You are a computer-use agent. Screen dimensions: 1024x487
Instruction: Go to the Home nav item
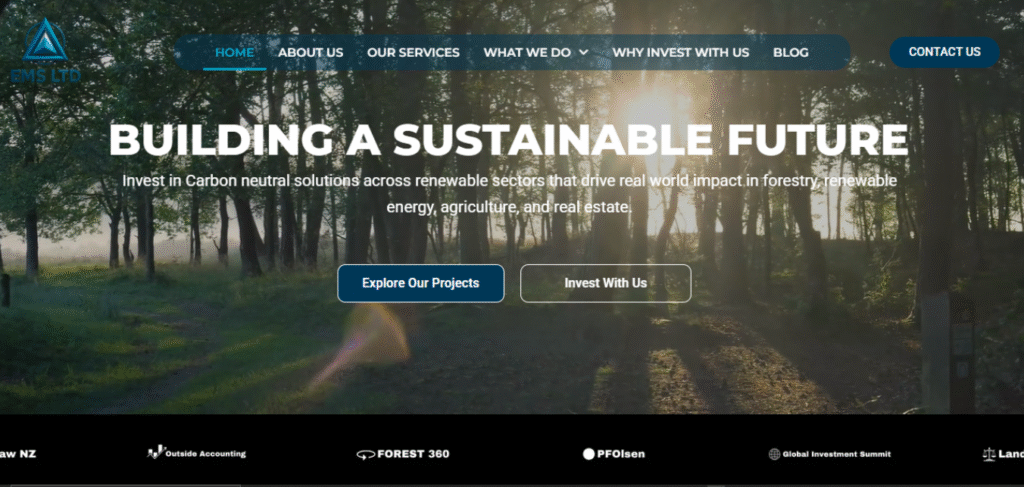[x=234, y=52]
